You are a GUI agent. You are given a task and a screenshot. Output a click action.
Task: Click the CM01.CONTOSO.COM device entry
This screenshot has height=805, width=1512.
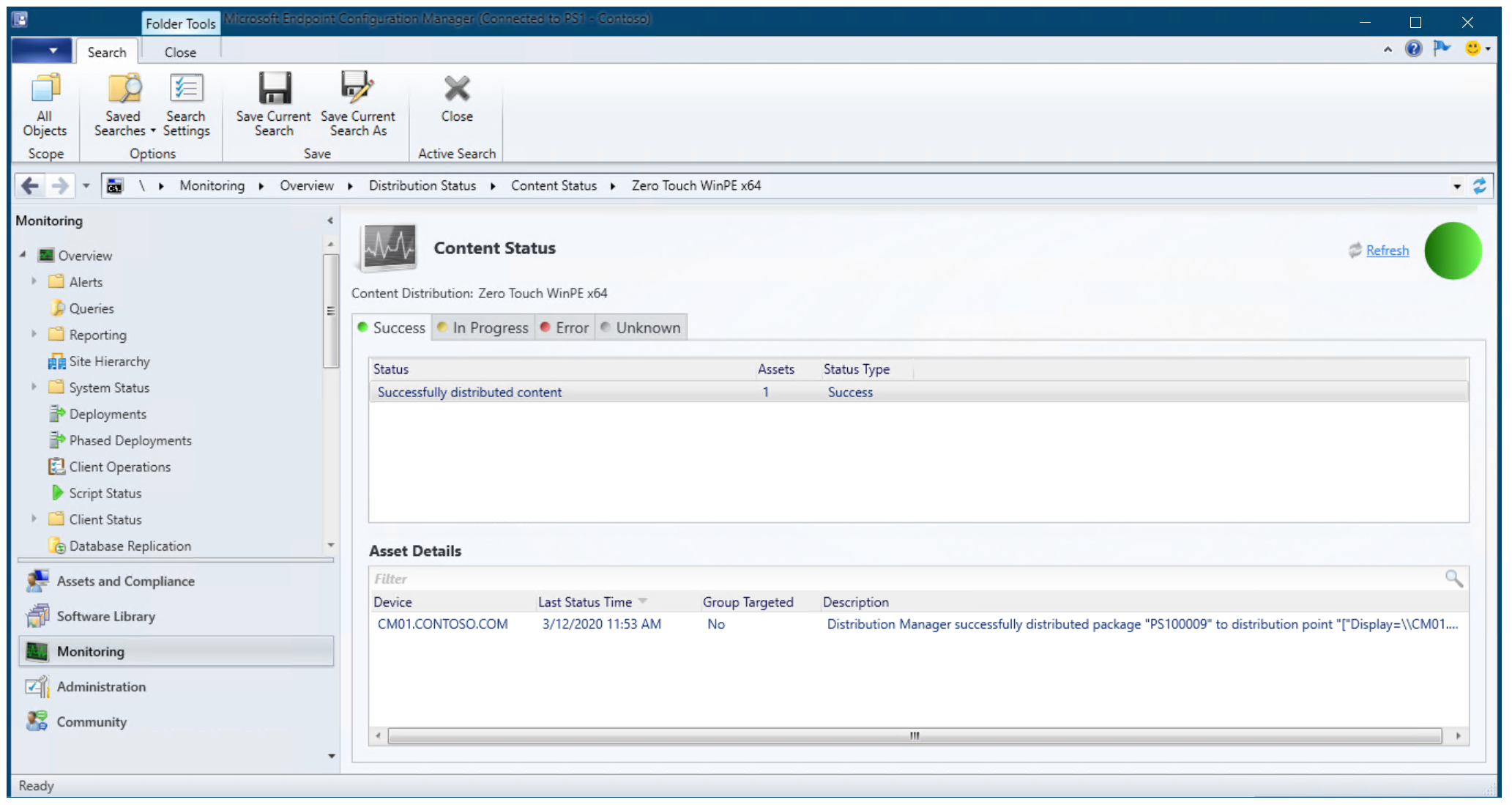[x=442, y=623]
